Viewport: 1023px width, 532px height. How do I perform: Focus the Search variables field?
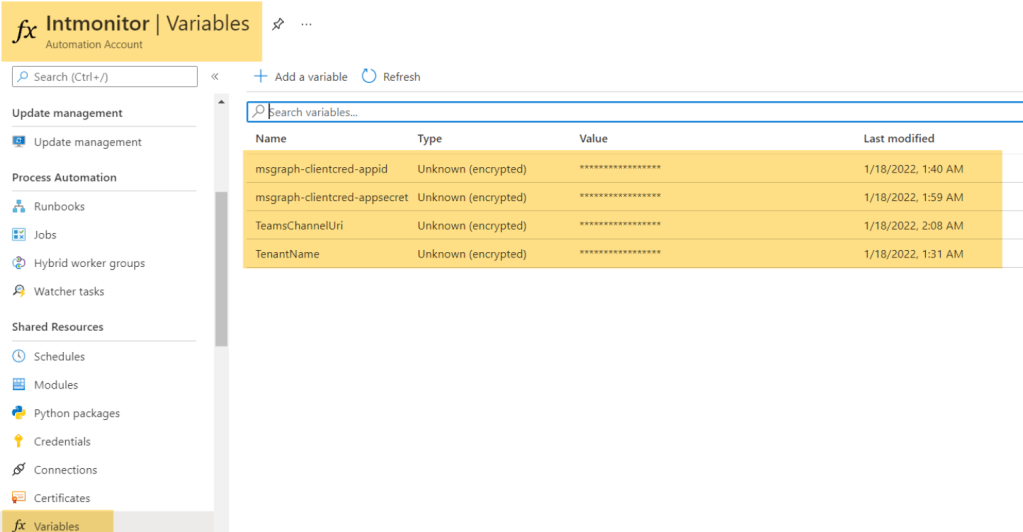640,112
